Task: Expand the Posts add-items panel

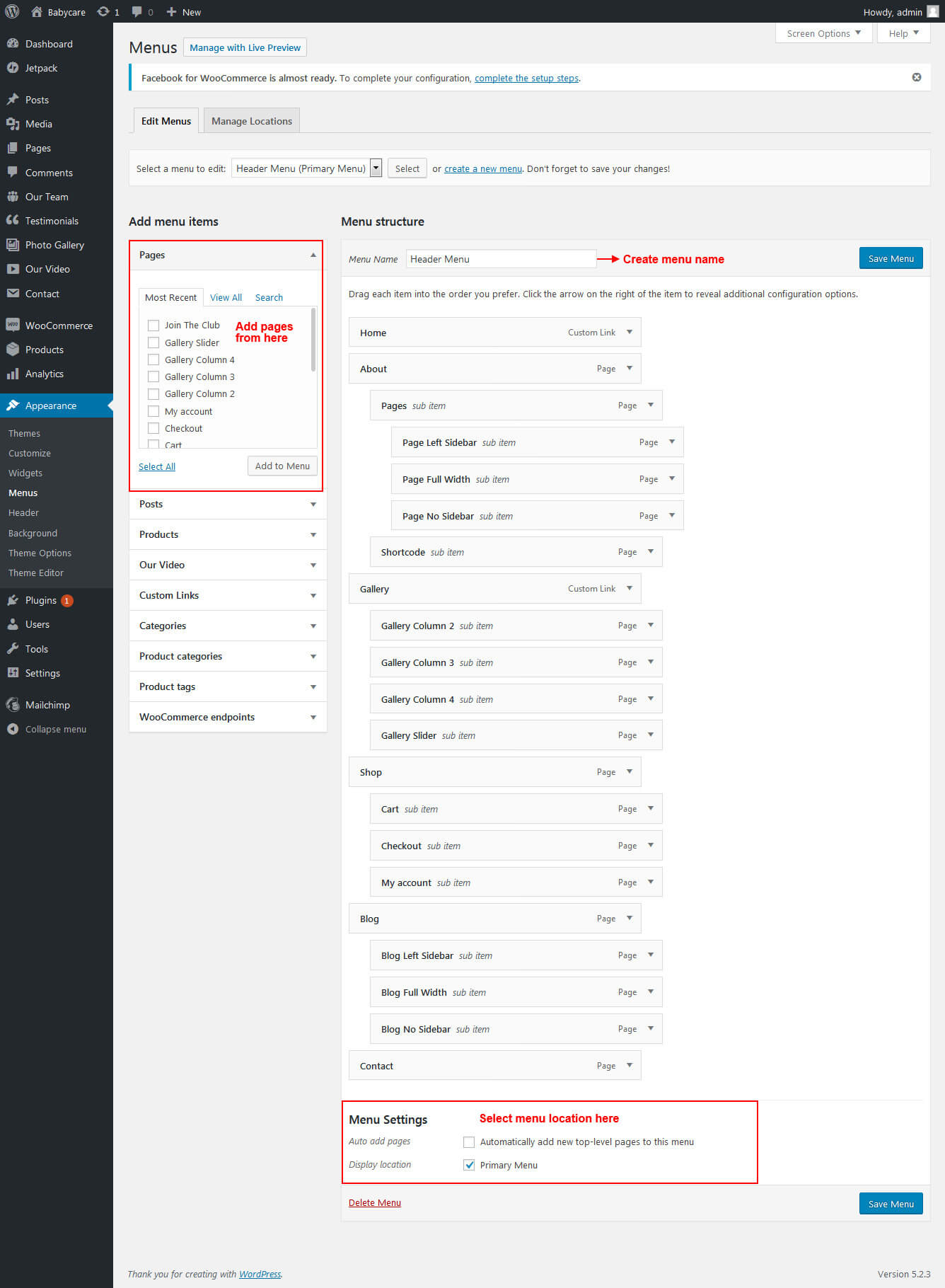Action: tap(313, 504)
